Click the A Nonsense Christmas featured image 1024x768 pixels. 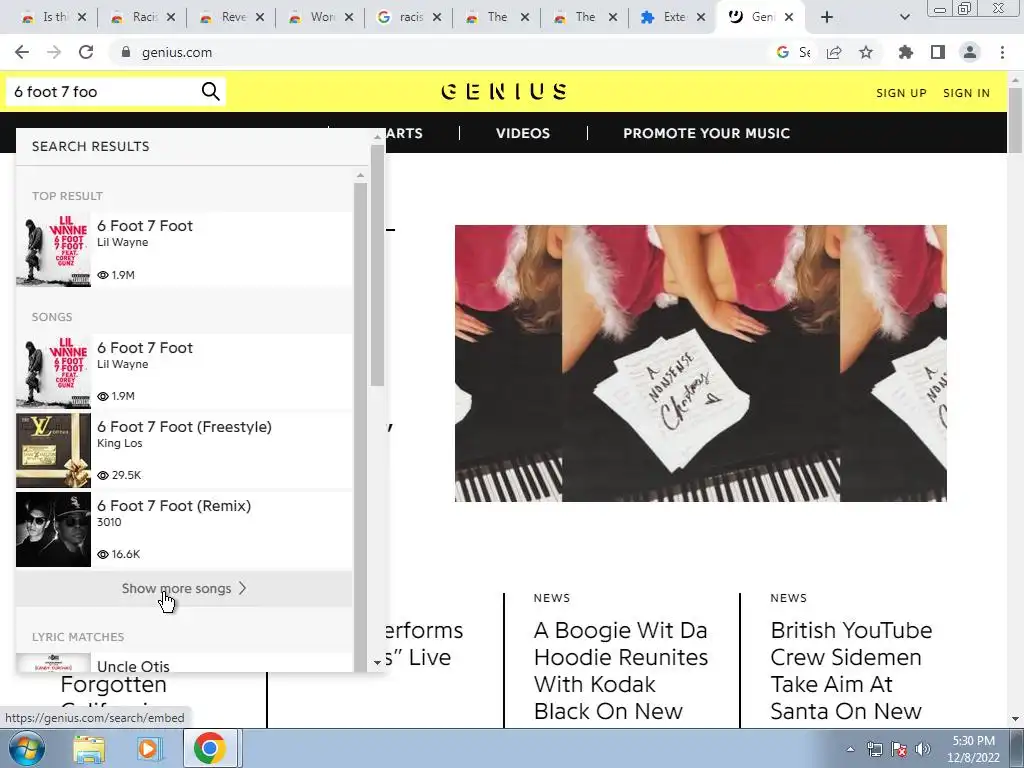pyautogui.click(x=701, y=363)
